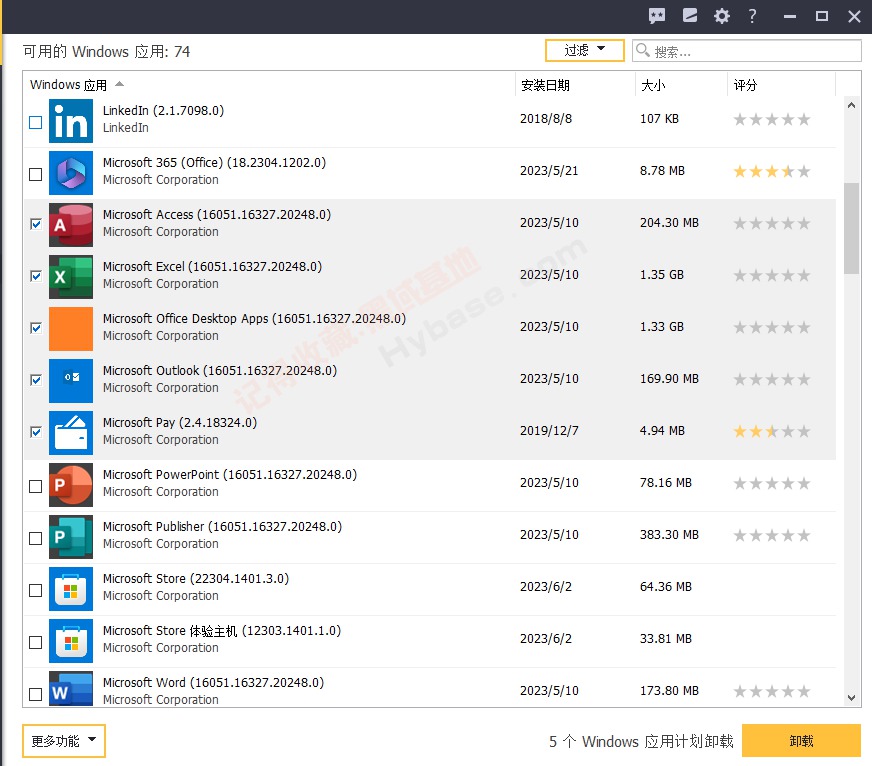
Task: Click the Microsoft Word app icon
Action: (x=71, y=689)
